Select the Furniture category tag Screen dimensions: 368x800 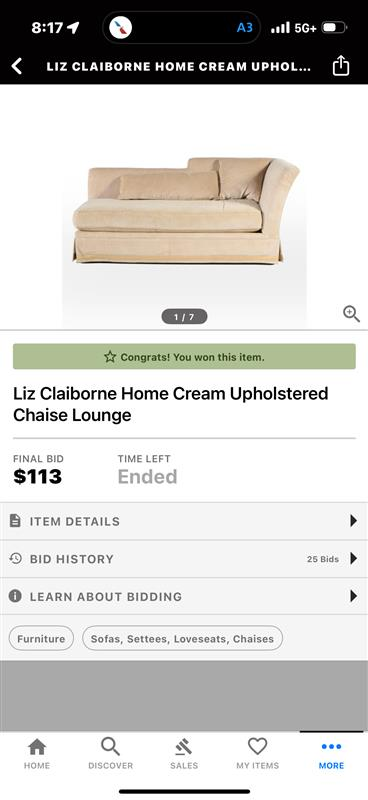click(x=41, y=638)
